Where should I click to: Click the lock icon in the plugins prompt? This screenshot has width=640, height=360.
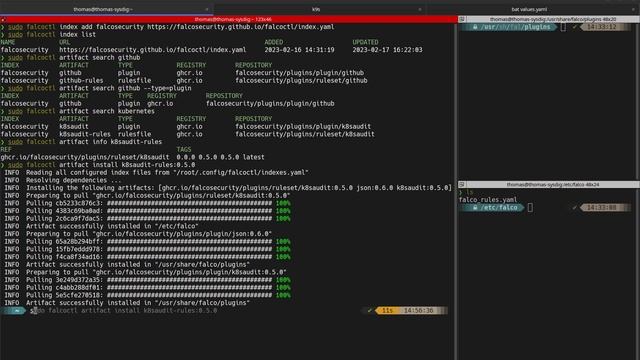pyautogui.click(x=475, y=27)
